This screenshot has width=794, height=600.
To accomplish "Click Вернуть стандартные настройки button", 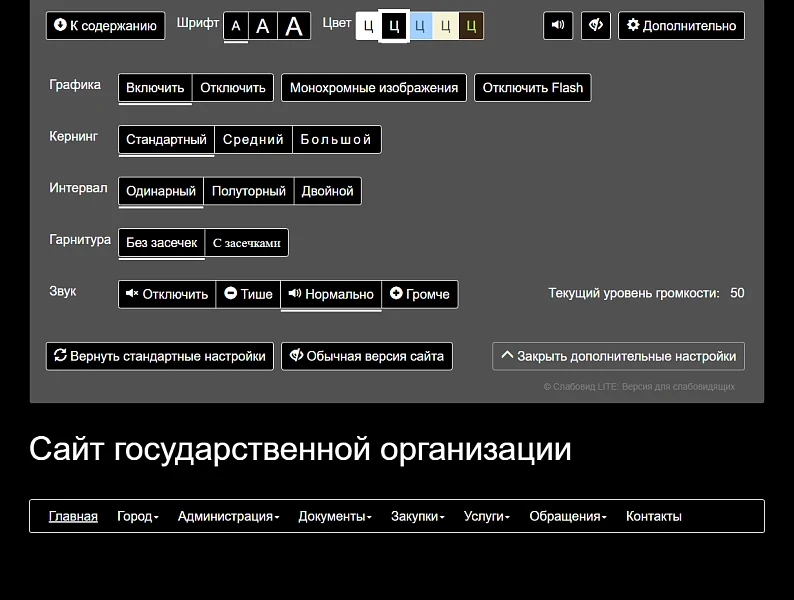I will coord(160,356).
